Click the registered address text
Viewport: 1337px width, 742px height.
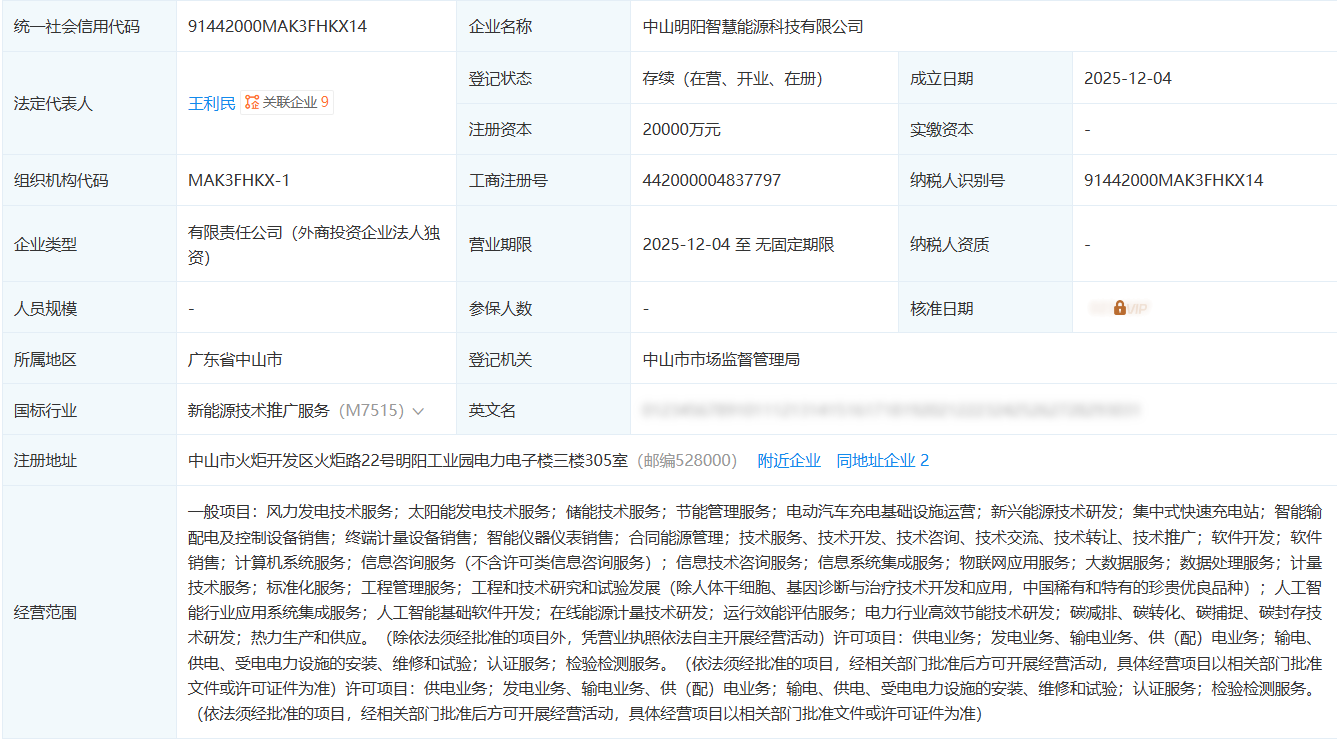coord(408,460)
